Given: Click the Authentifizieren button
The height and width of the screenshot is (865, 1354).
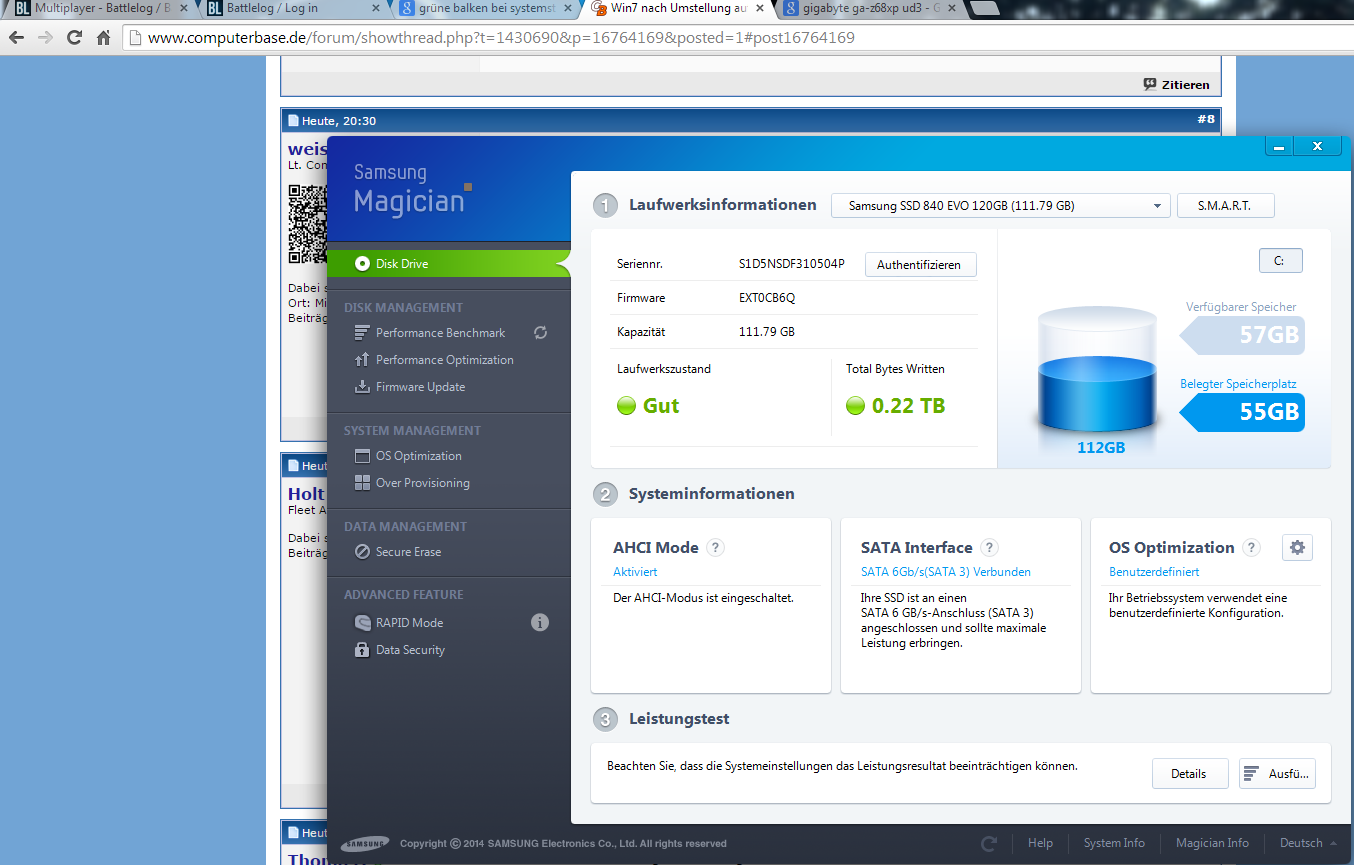Looking at the screenshot, I should click(x=919, y=265).
